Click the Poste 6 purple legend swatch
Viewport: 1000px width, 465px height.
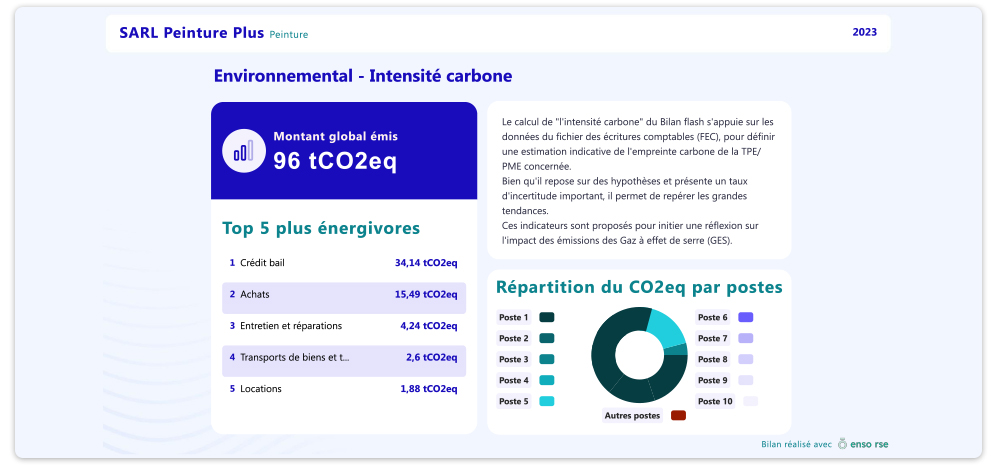tap(746, 317)
